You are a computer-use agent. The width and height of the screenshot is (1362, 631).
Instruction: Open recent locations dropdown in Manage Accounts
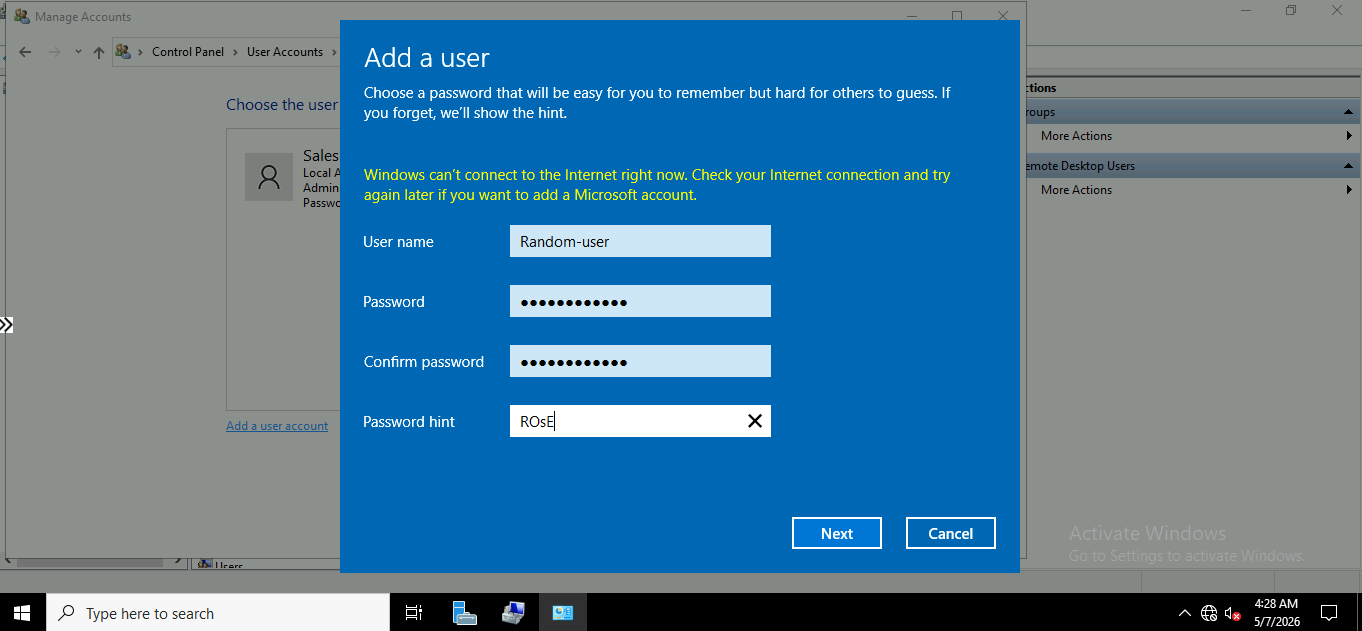click(x=79, y=52)
